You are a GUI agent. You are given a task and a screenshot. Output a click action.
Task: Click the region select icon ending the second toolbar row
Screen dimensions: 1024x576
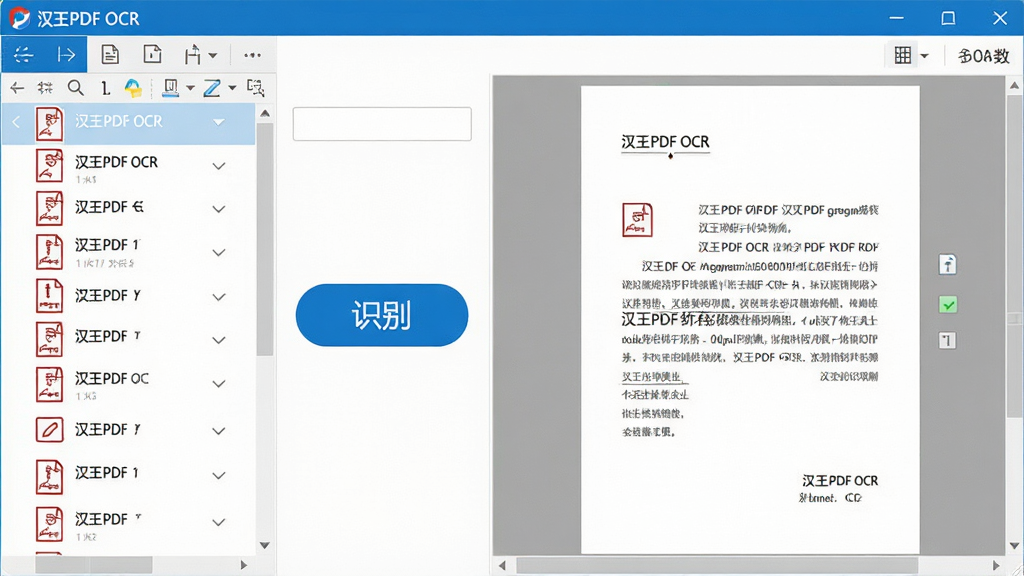pyautogui.click(x=255, y=88)
